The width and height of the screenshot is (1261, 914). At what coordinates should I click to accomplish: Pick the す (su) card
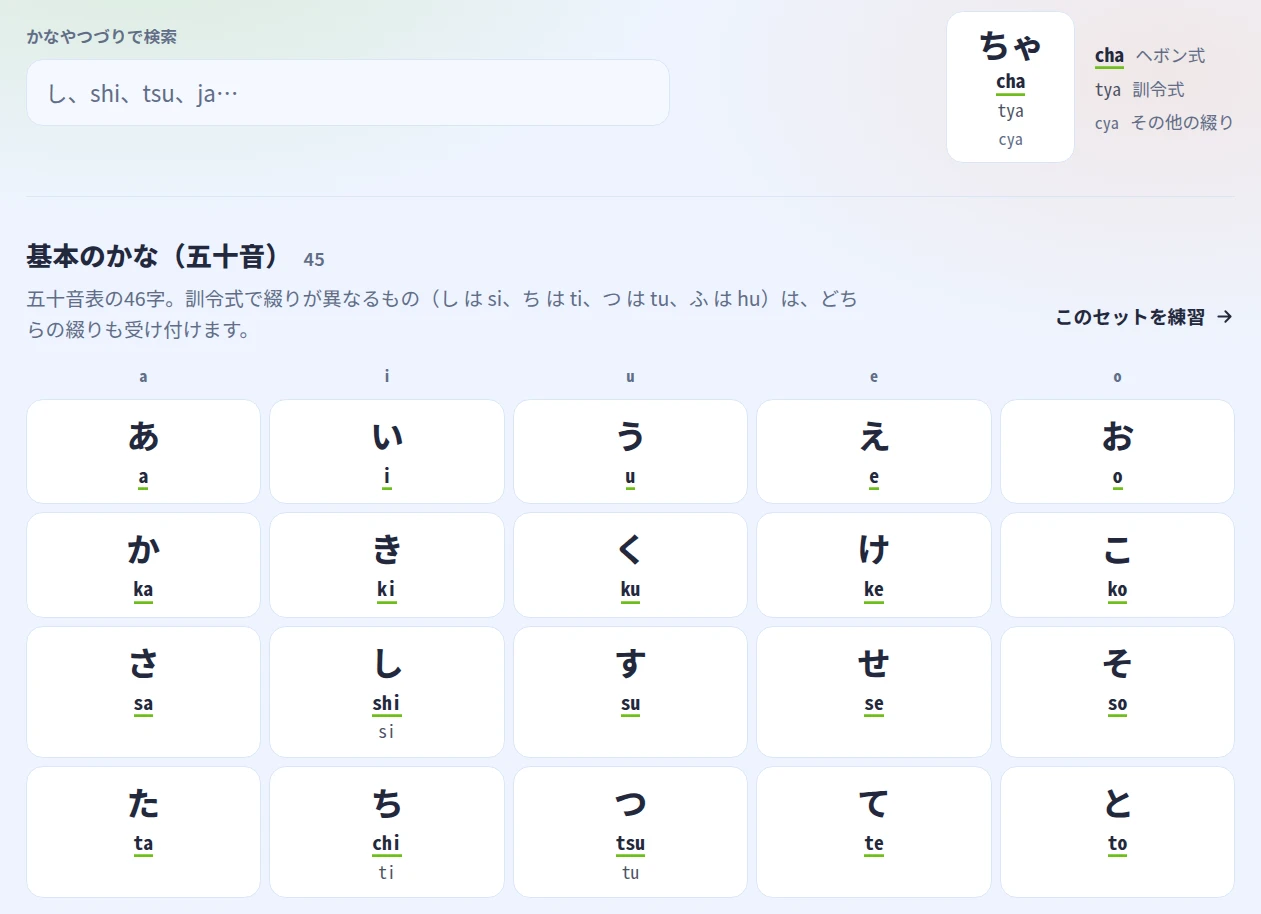pos(630,692)
